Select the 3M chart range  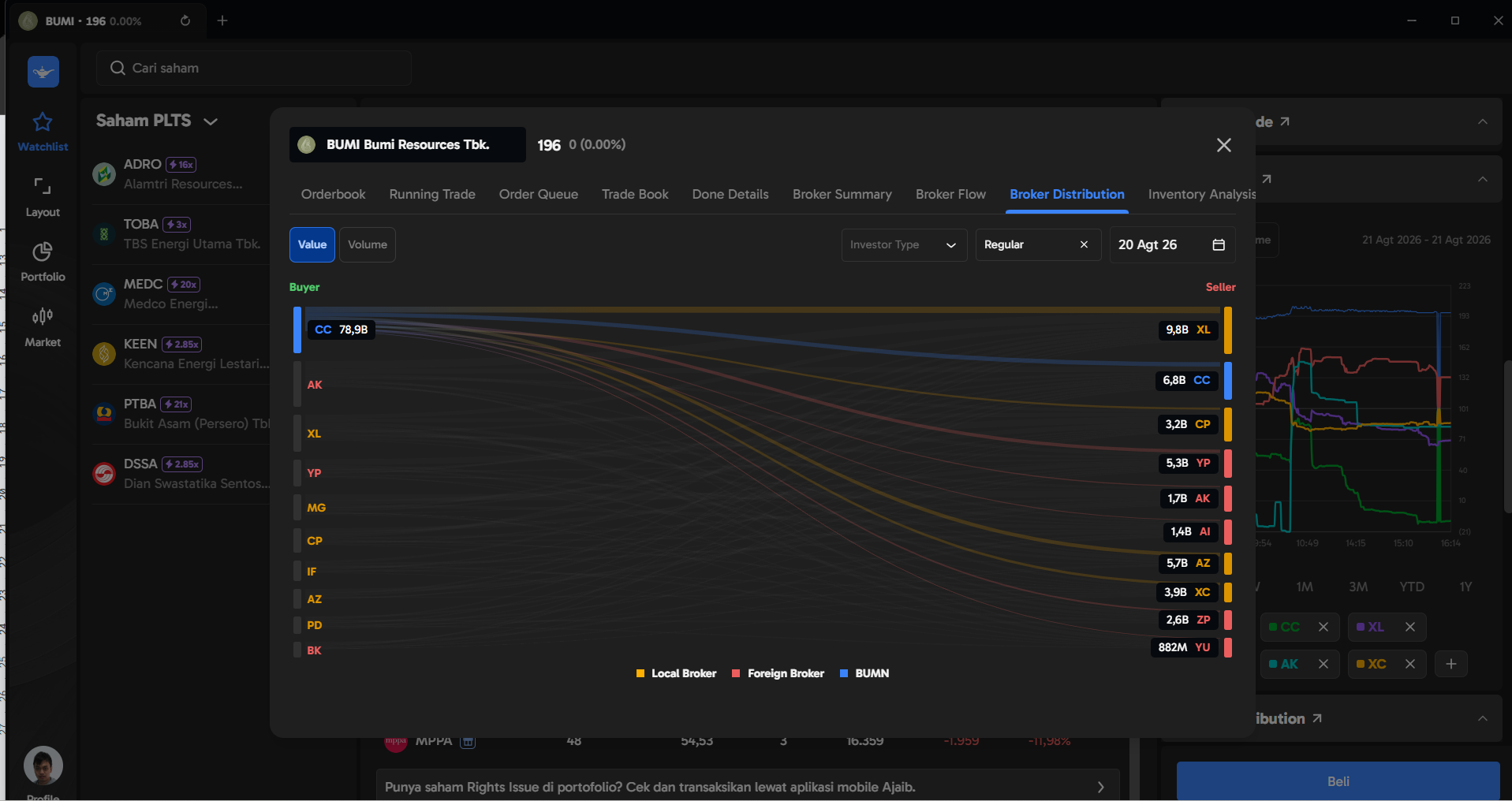(x=1358, y=587)
